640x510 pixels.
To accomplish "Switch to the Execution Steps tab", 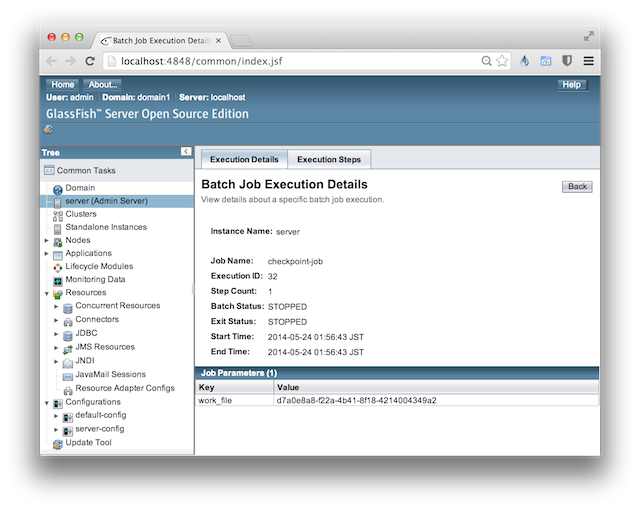I will click(x=329, y=160).
